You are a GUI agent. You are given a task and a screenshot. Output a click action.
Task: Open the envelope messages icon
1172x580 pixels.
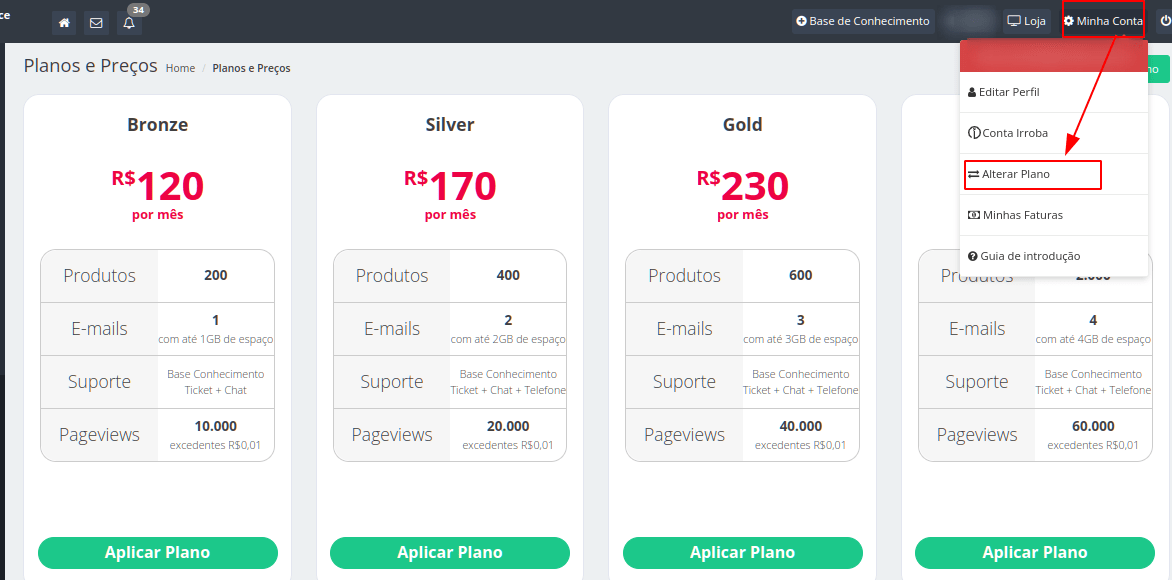[96, 22]
